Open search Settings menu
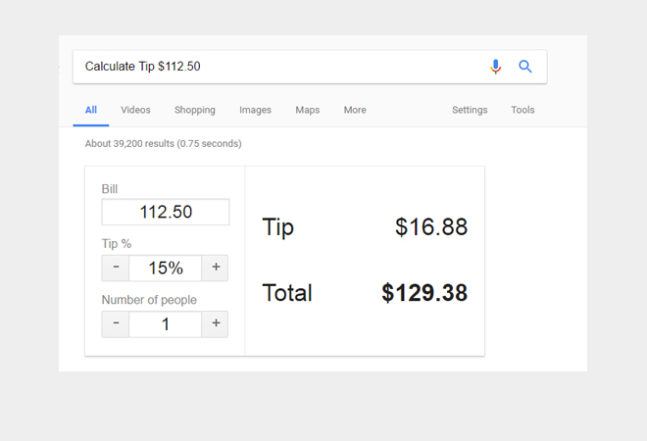This screenshot has width=647, height=441. [469, 110]
